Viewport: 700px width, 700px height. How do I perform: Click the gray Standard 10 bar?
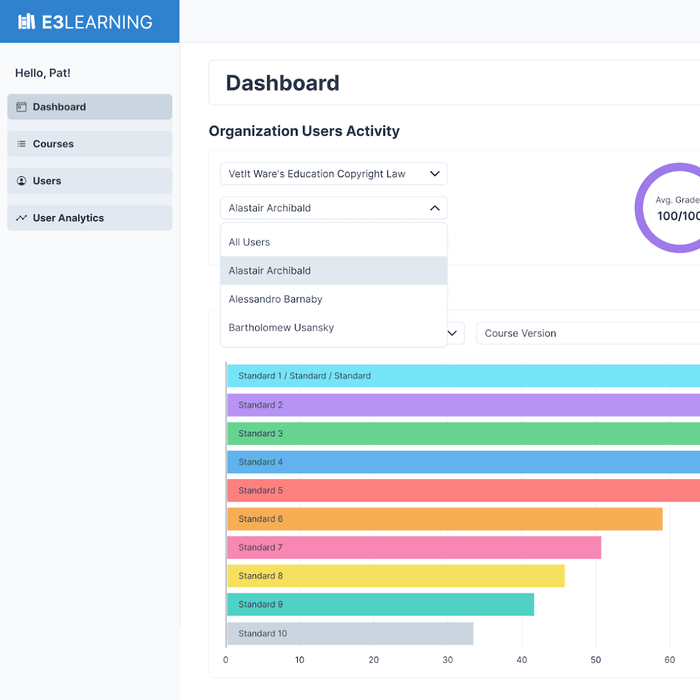tap(350, 633)
